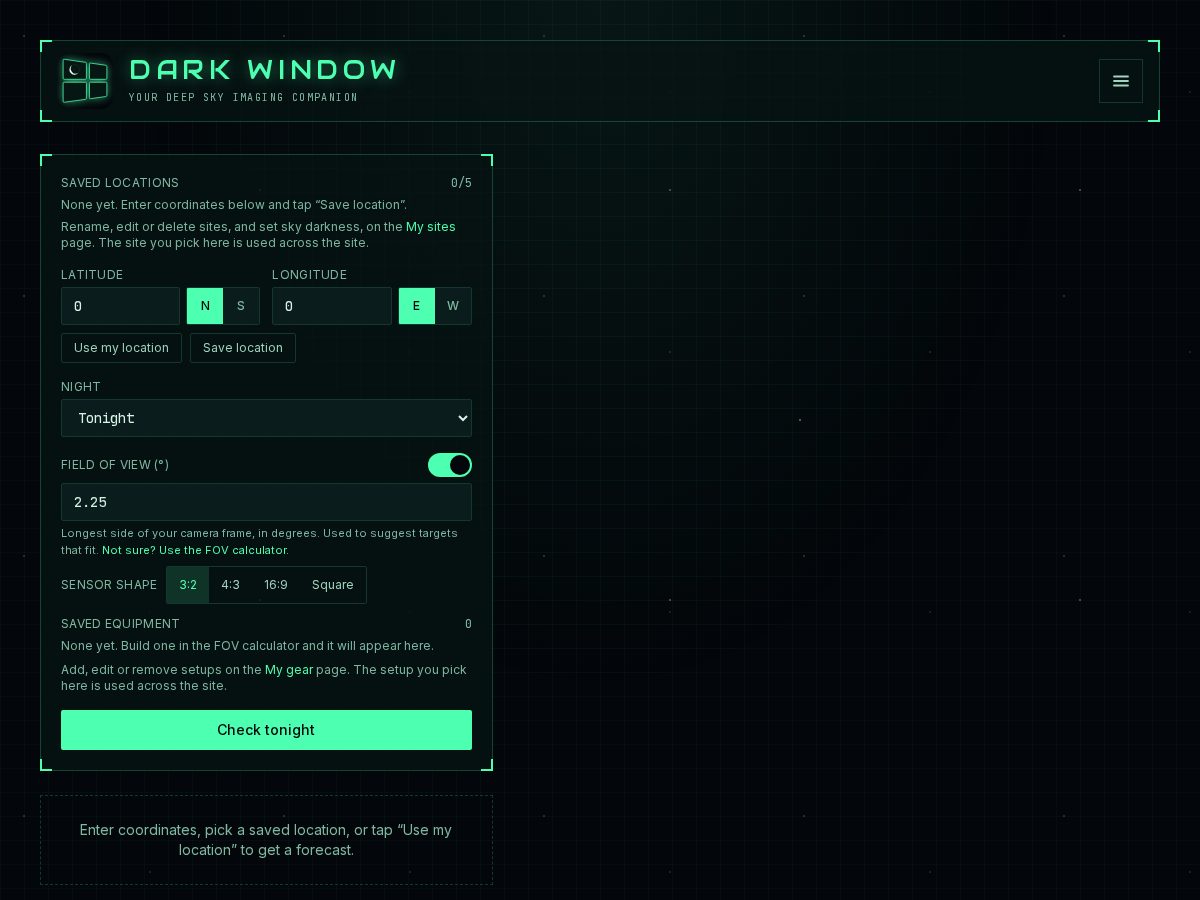Click the Use my location button

pos(121,348)
